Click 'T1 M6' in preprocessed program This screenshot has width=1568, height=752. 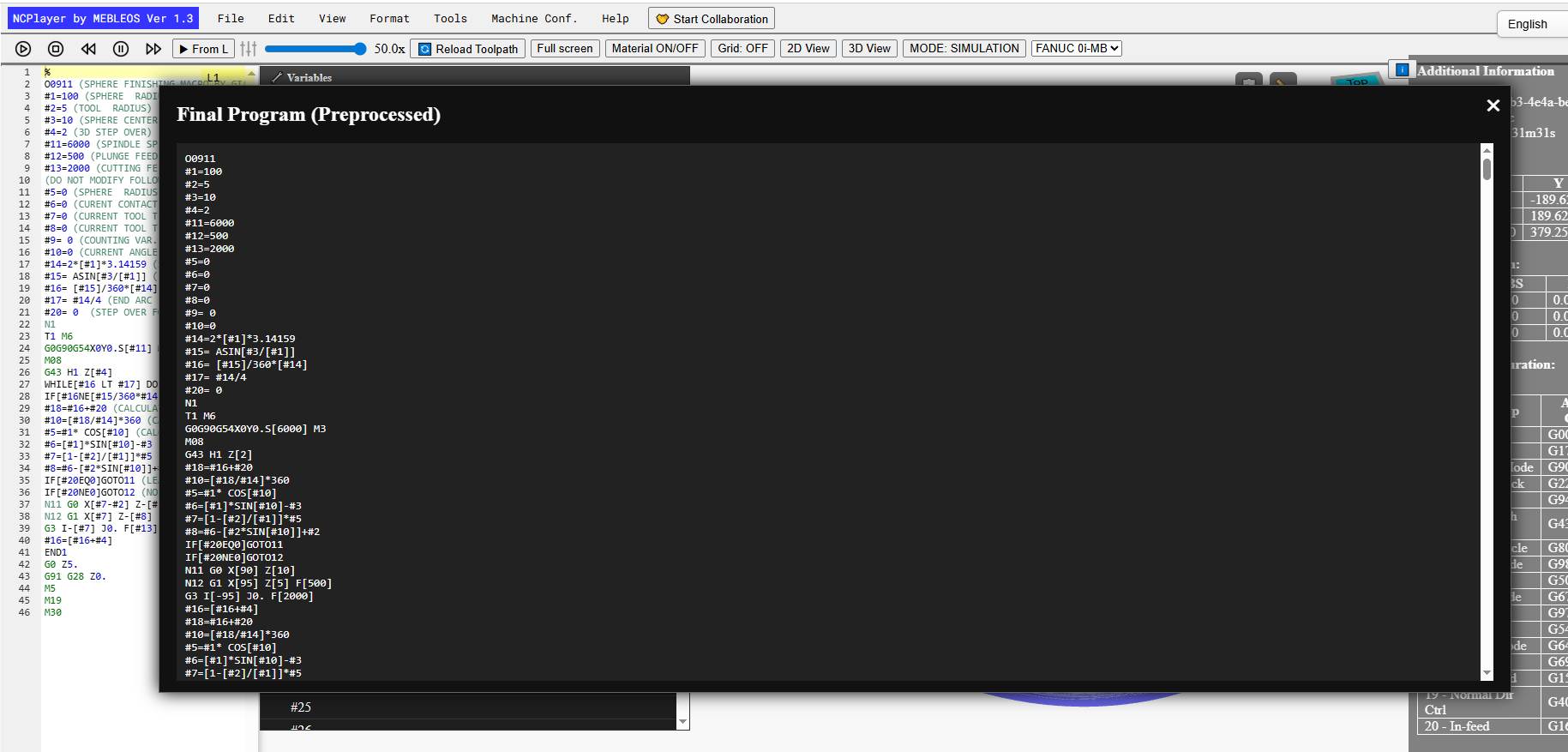pyautogui.click(x=201, y=416)
